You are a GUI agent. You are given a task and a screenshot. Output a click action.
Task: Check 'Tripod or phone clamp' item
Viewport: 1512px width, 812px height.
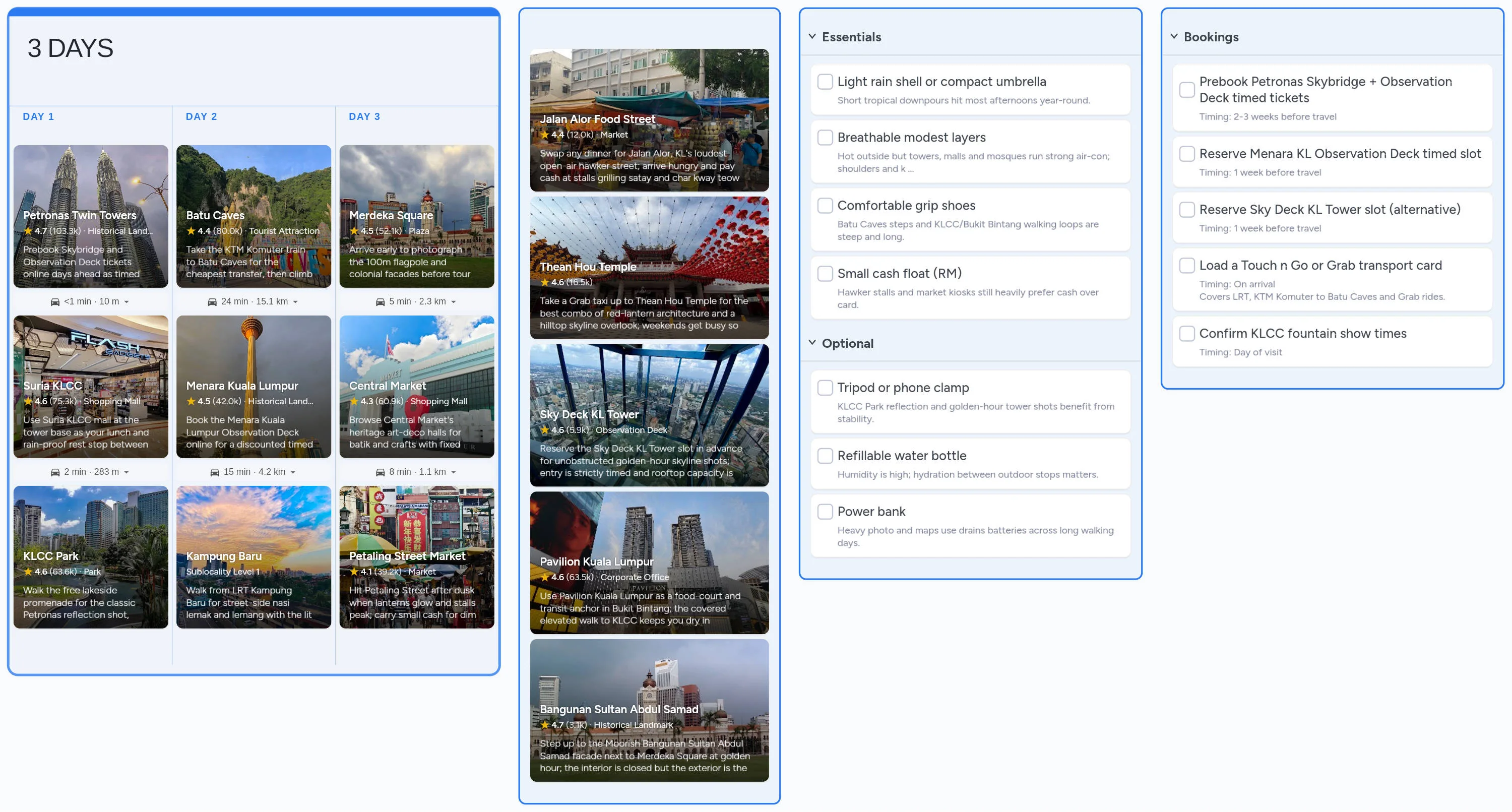[825, 388]
